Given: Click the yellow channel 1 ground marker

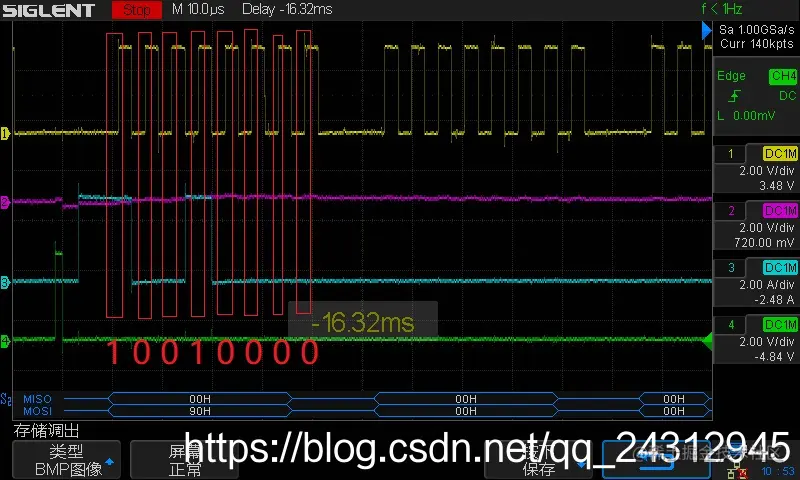Looking at the screenshot, I should [x=5, y=134].
